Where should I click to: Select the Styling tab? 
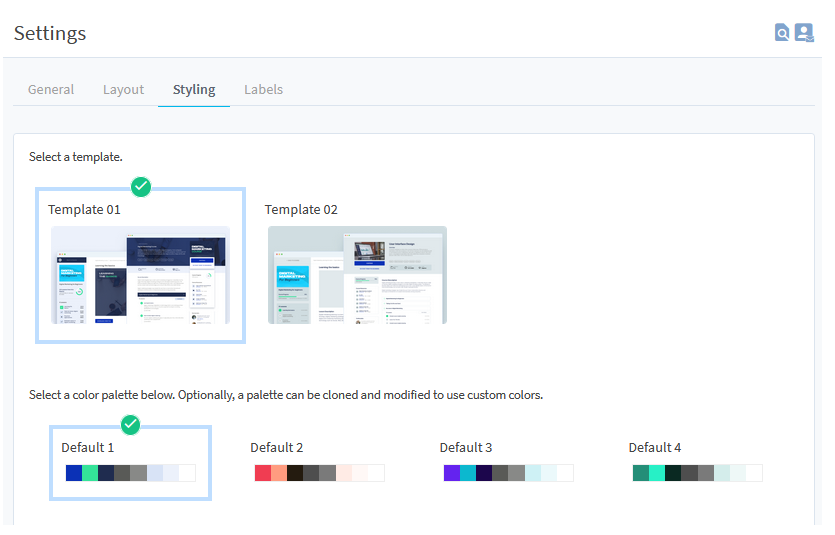pyautogui.click(x=194, y=89)
